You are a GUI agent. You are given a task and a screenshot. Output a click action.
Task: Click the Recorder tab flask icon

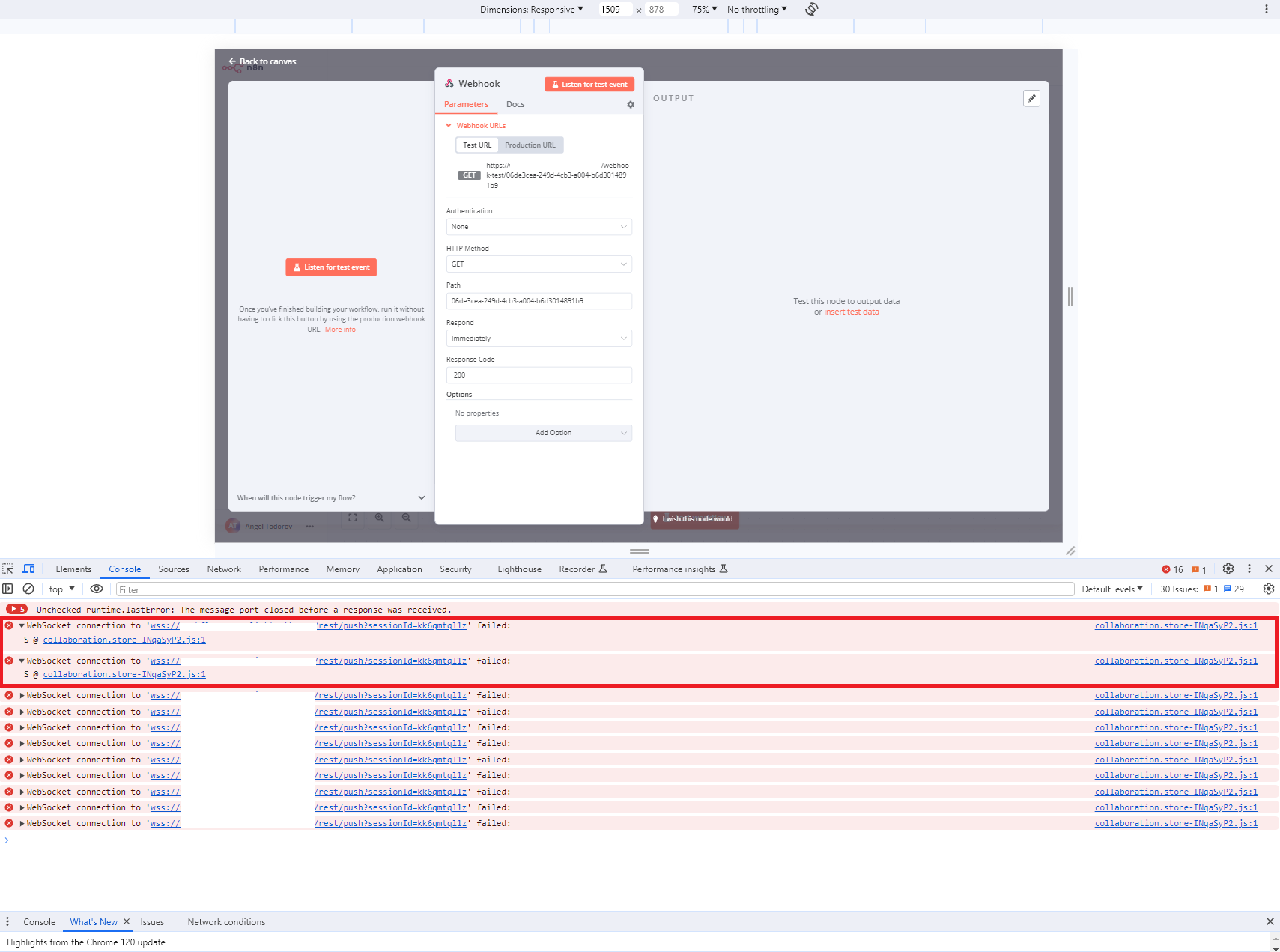[x=603, y=569]
